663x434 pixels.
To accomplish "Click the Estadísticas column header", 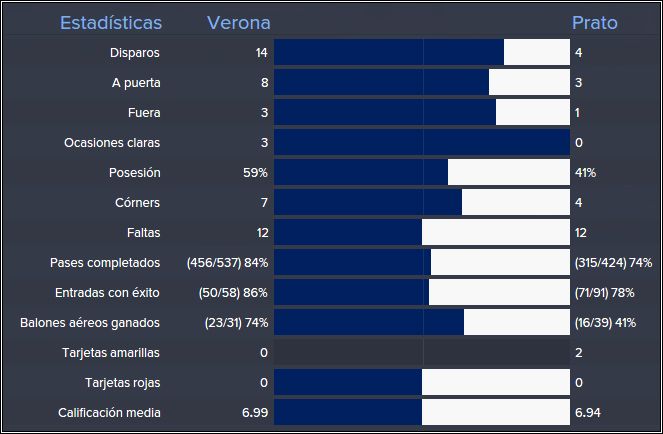I will tap(111, 23).
